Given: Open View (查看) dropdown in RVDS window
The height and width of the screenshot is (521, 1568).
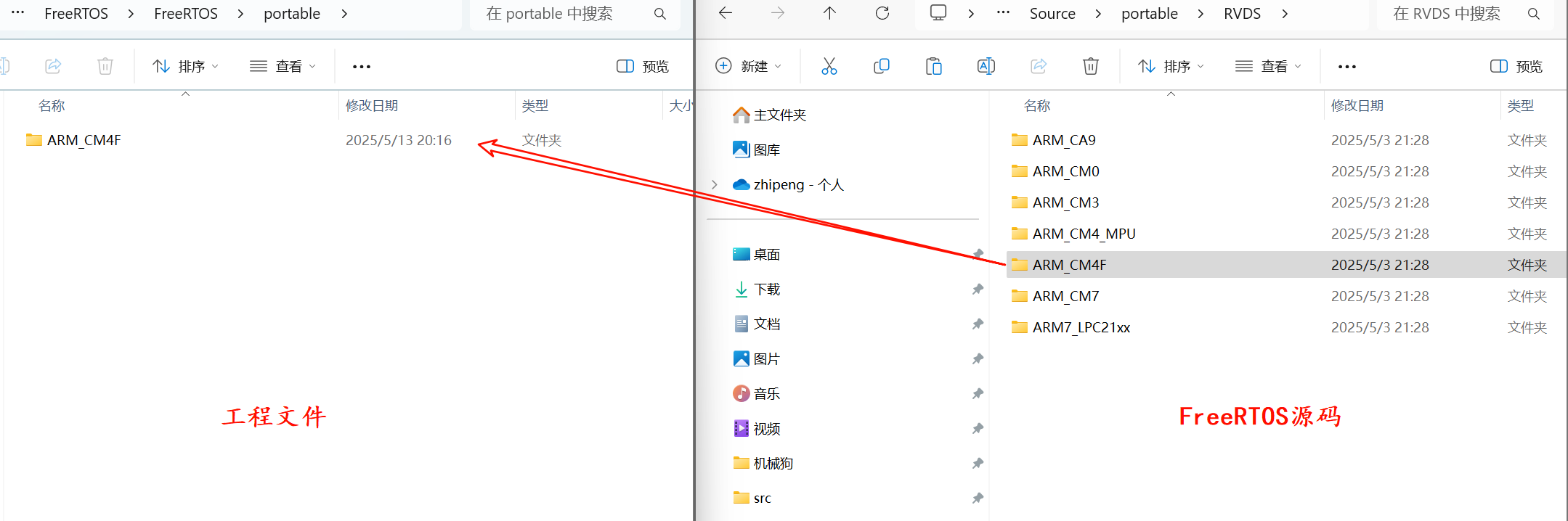Looking at the screenshot, I should tap(1268, 66).
